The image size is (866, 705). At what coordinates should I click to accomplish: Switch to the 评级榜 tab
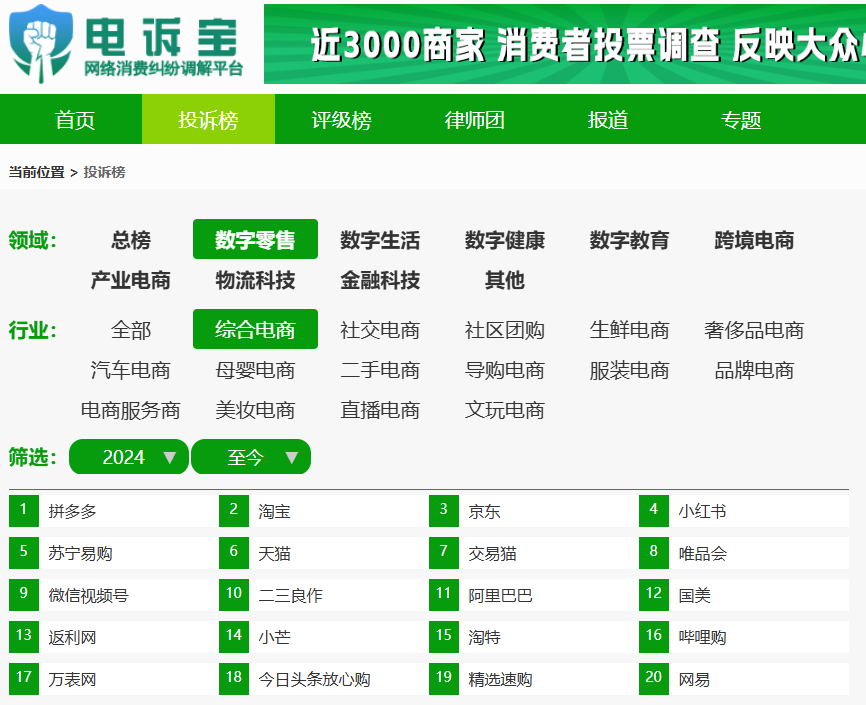click(x=341, y=120)
